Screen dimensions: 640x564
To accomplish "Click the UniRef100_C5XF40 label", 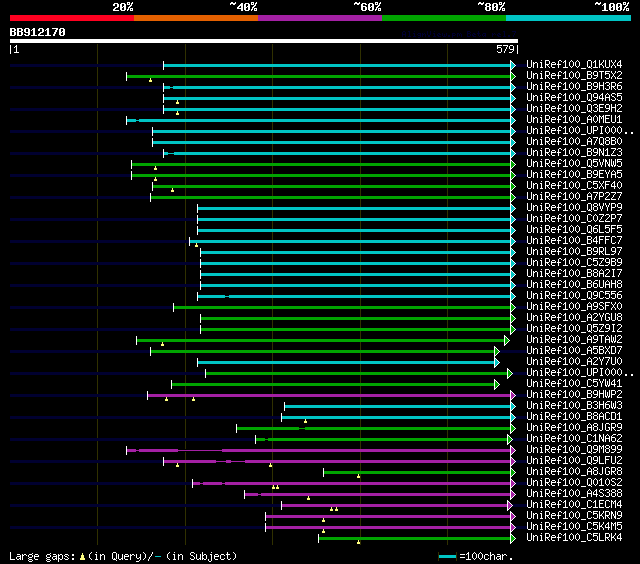I will coord(574,186).
